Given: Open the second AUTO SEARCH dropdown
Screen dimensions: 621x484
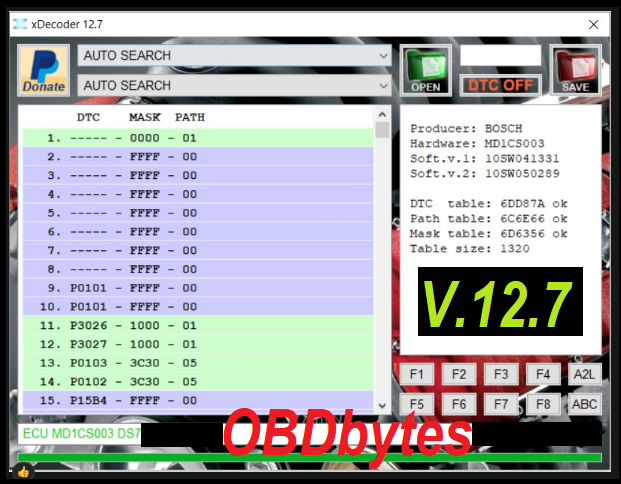Looking at the screenshot, I should [234, 86].
